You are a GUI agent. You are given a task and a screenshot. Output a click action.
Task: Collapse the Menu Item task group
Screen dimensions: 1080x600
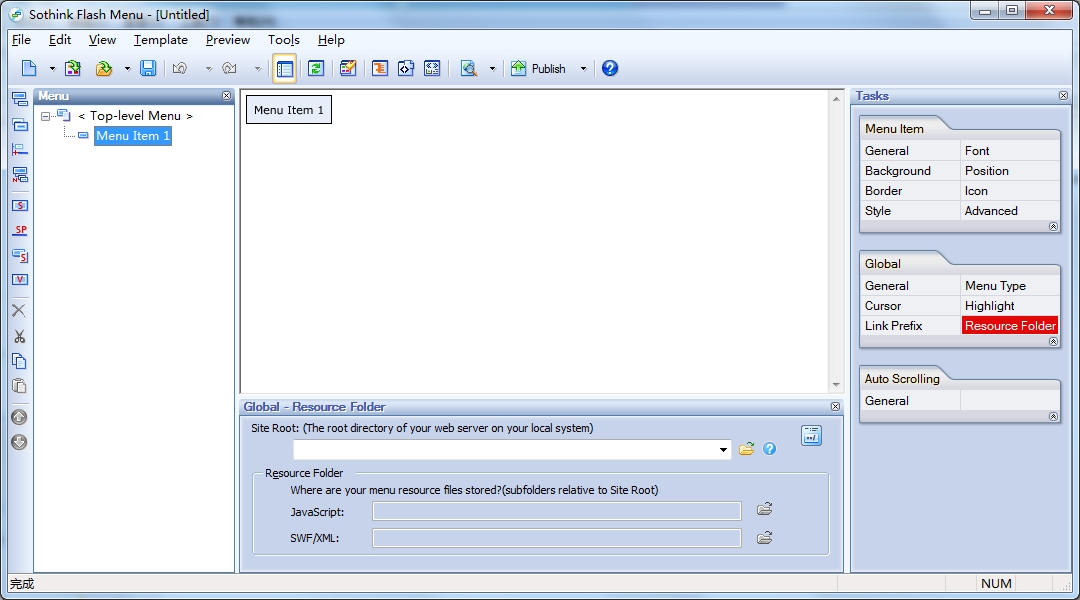(x=1053, y=227)
